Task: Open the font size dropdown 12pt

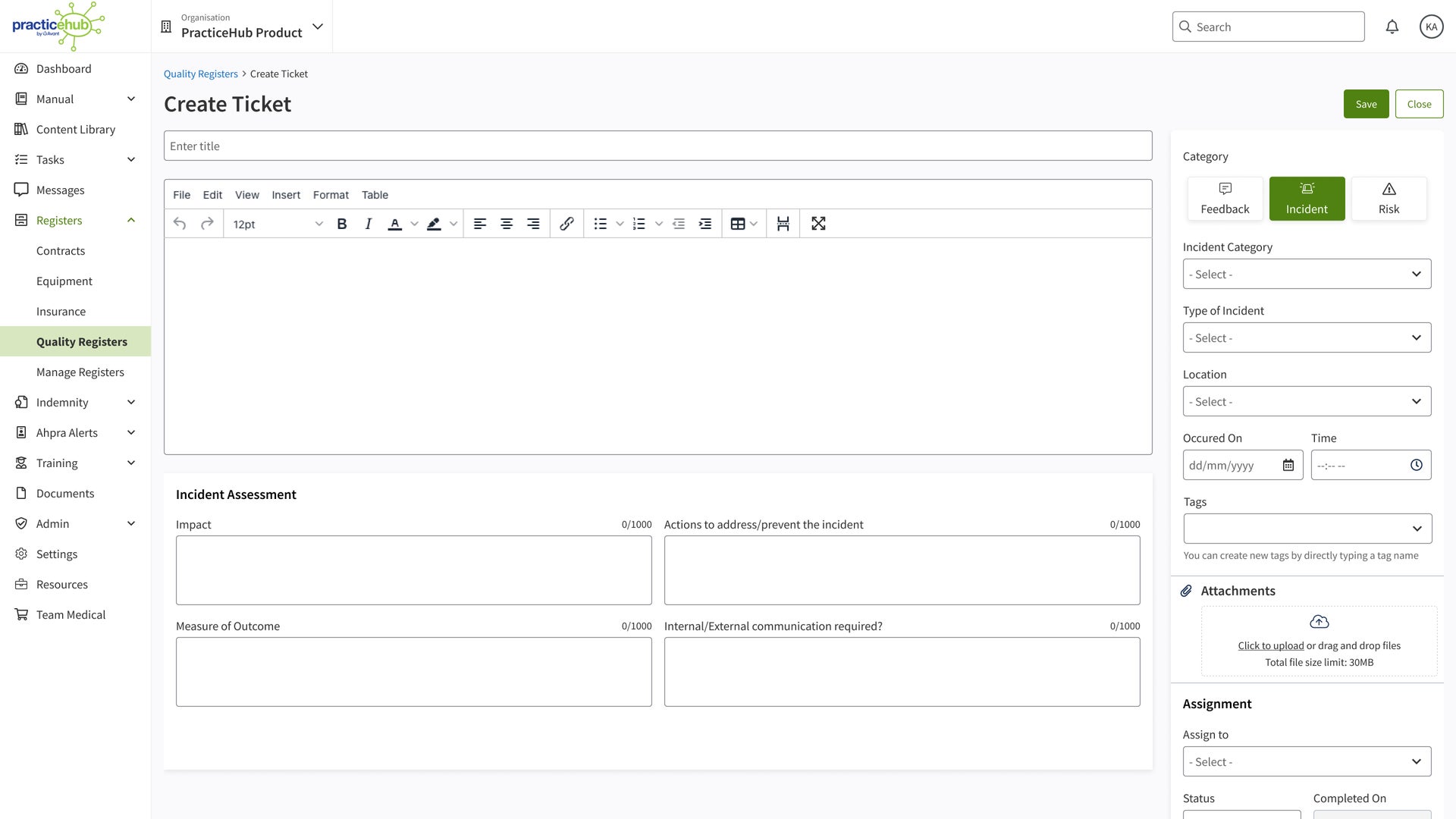Action: 278,224
